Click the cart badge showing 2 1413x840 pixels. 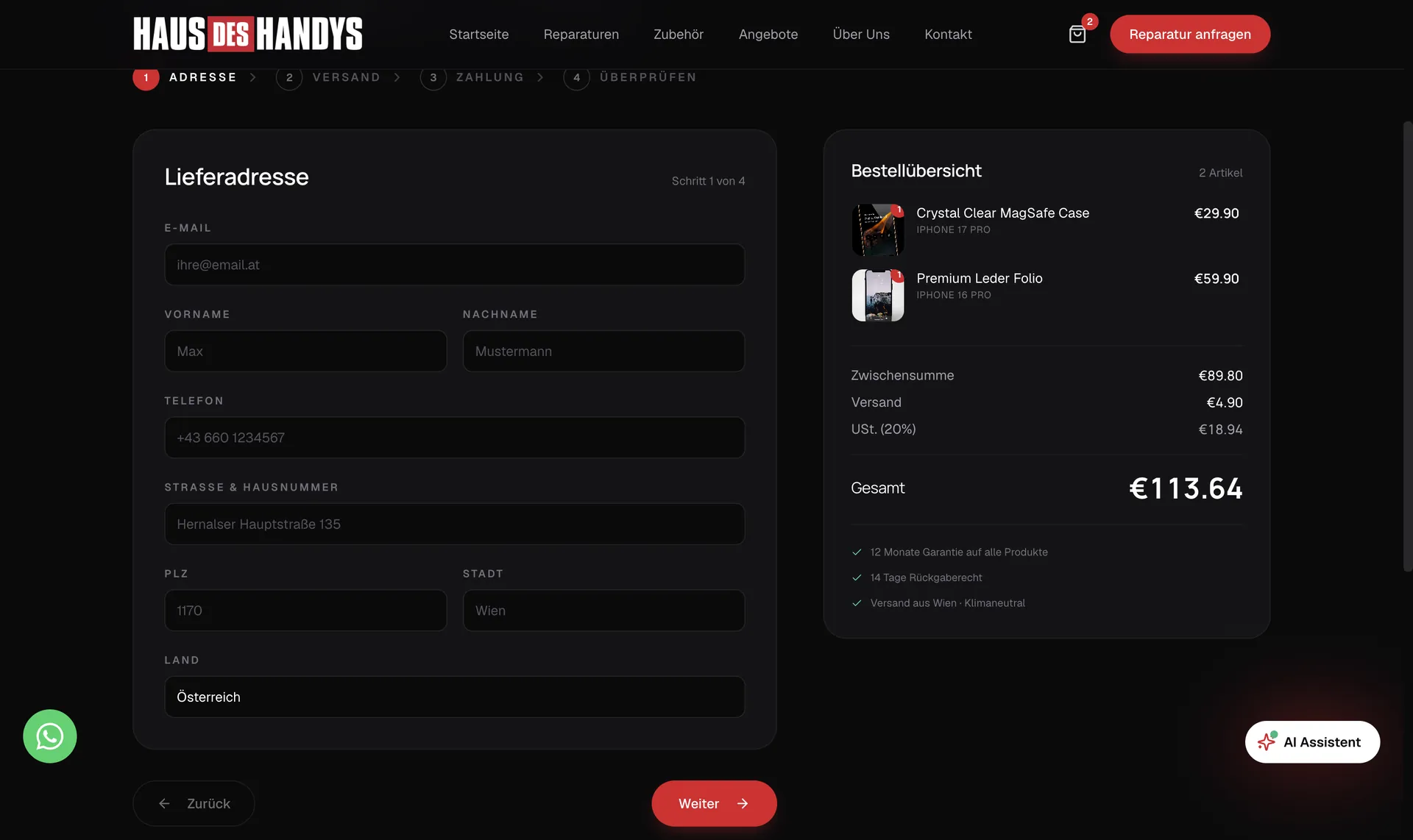click(1090, 21)
